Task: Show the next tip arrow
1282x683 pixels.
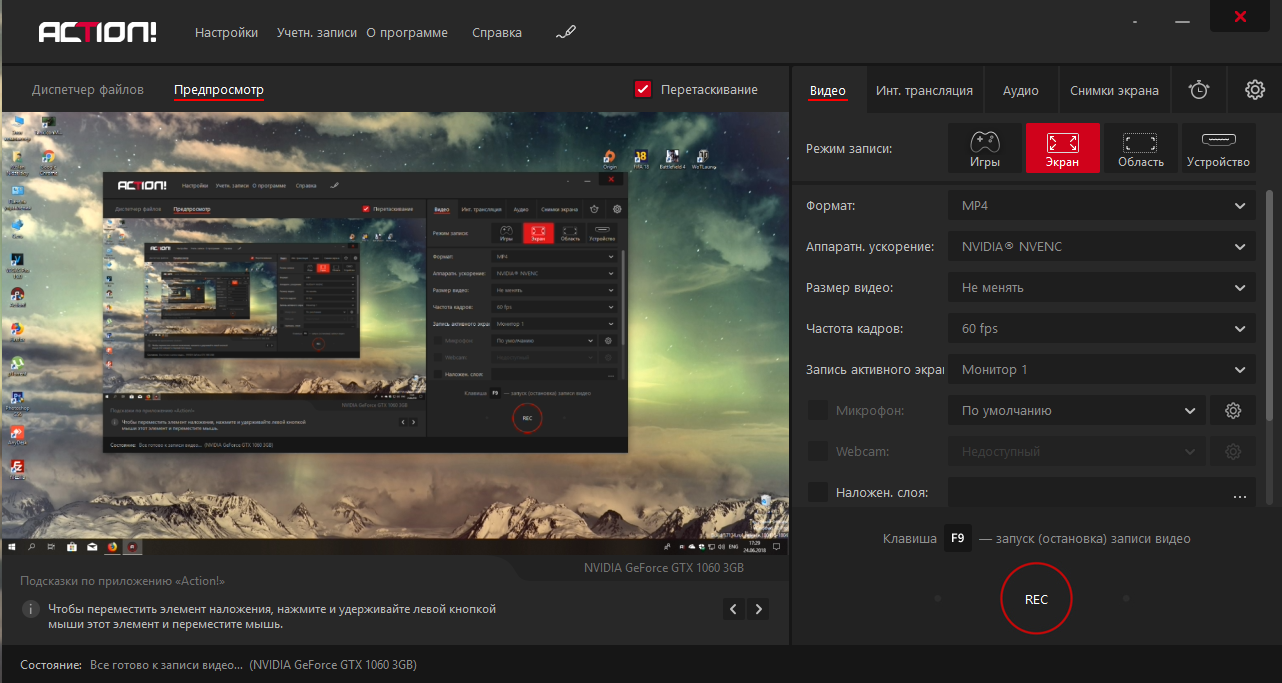Action: coord(758,609)
